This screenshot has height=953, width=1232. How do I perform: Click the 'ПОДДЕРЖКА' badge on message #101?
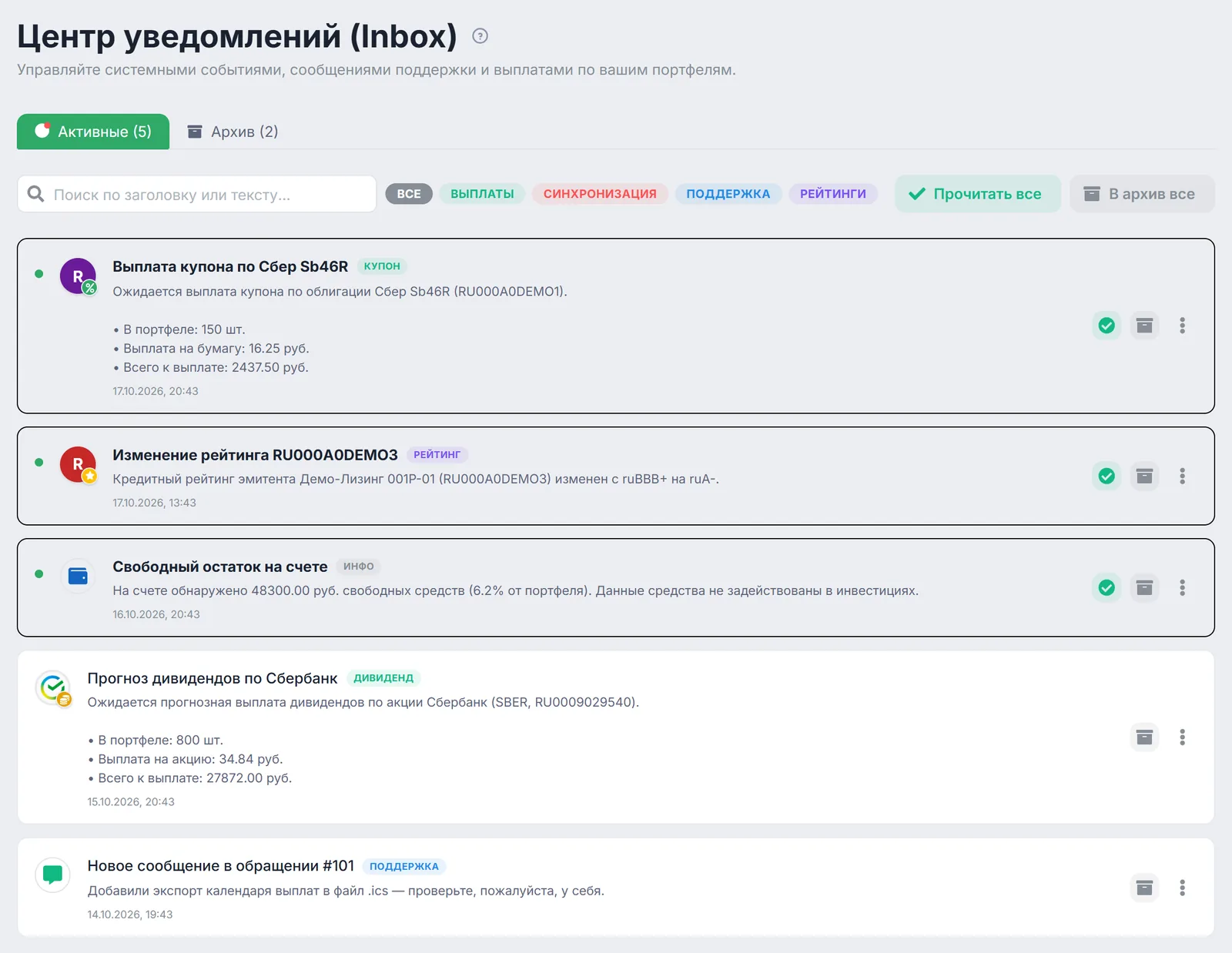pyautogui.click(x=404, y=867)
